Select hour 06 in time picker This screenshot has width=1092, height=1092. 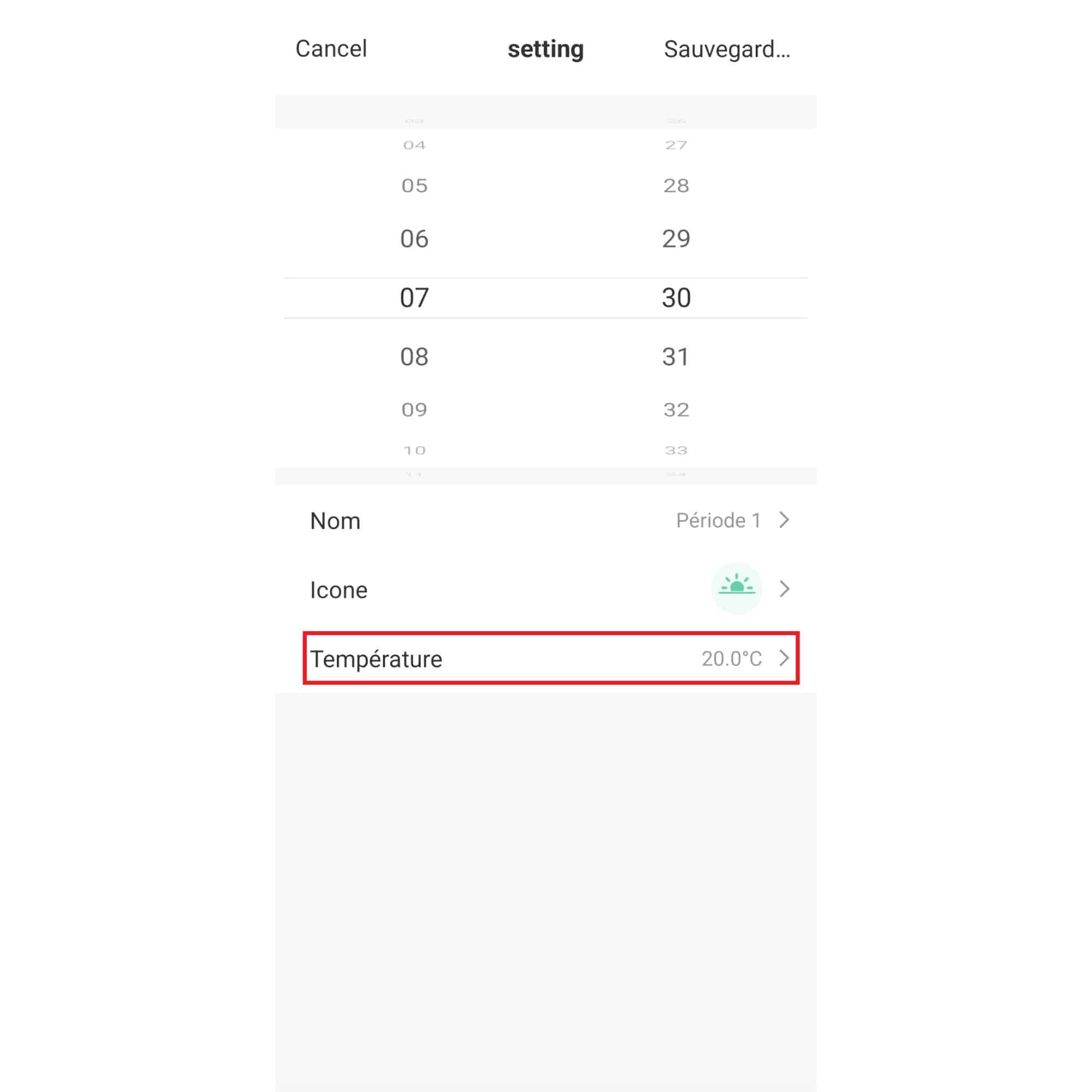point(414,239)
